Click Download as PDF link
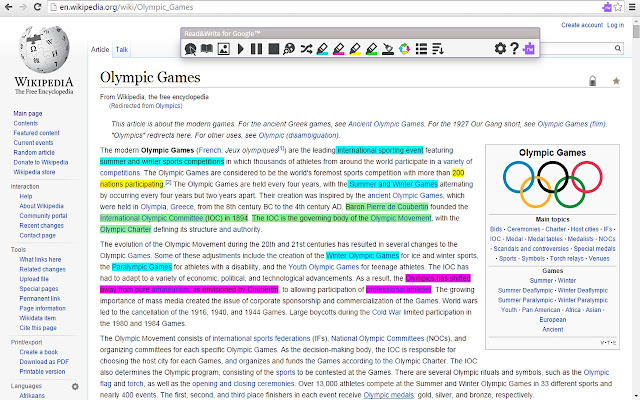The height and width of the screenshot is (400, 640). tap(44, 362)
